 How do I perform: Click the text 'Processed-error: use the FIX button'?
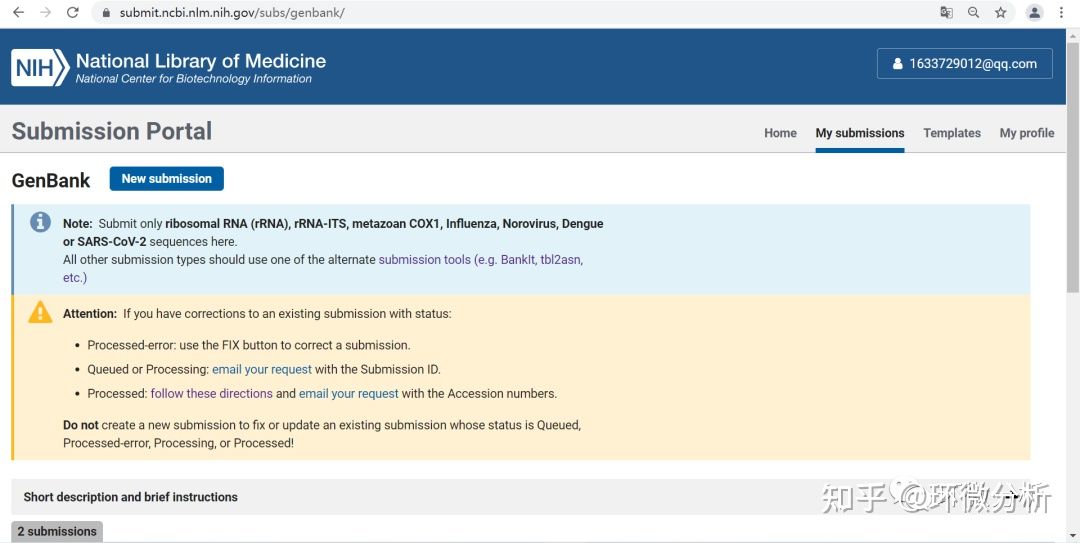[186, 345]
